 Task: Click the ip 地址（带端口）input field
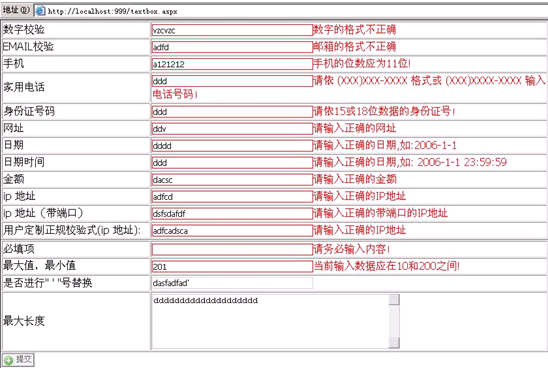pos(232,214)
